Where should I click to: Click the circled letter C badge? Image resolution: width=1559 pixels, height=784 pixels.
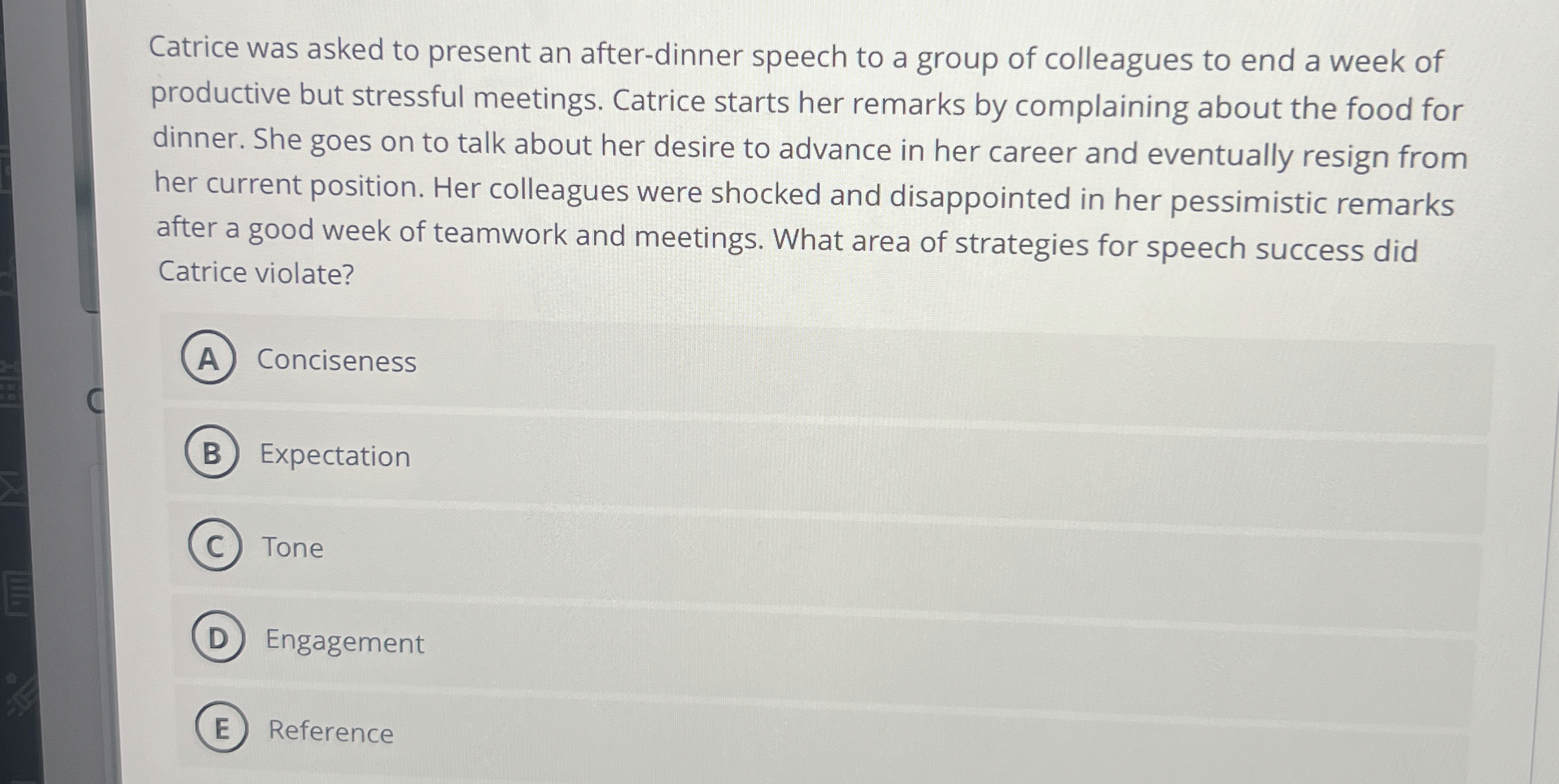217,548
